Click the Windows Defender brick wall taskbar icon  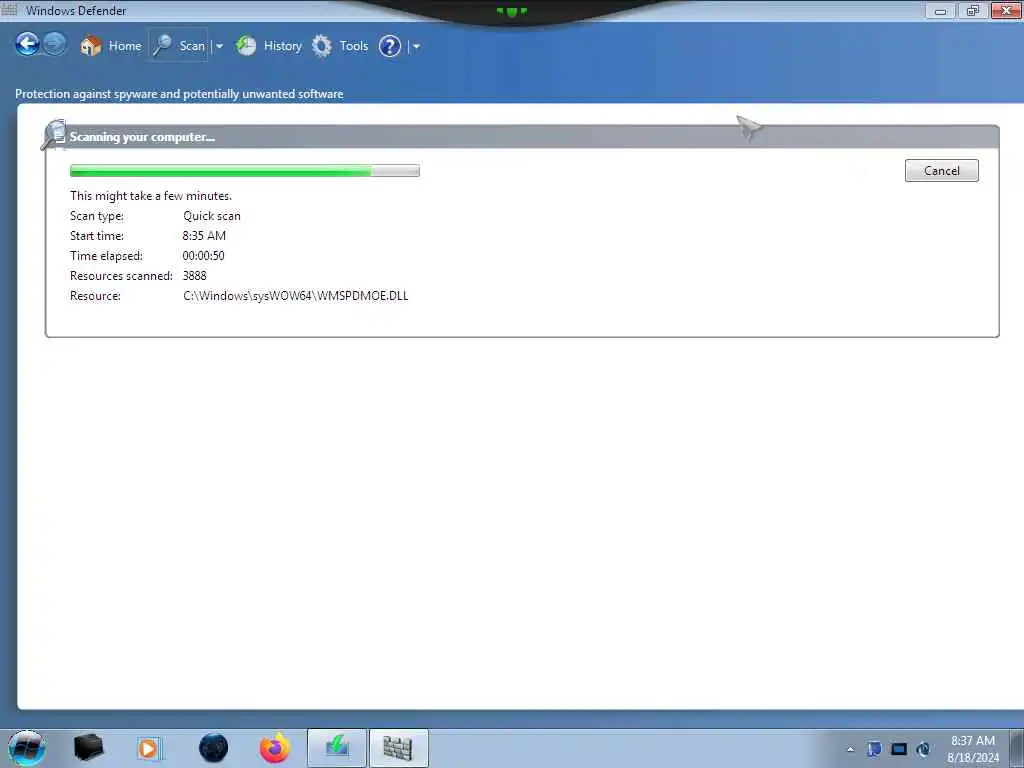398,748
